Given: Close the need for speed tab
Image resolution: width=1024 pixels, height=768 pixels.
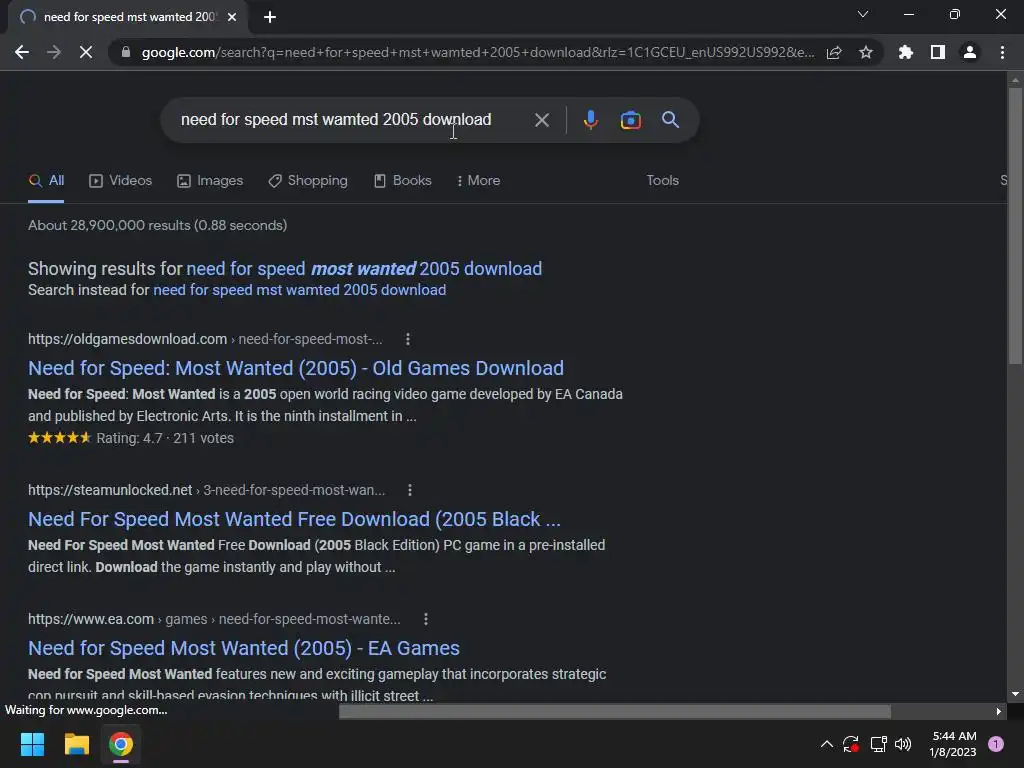Looking at the screenshot, I should coord(232,17).
